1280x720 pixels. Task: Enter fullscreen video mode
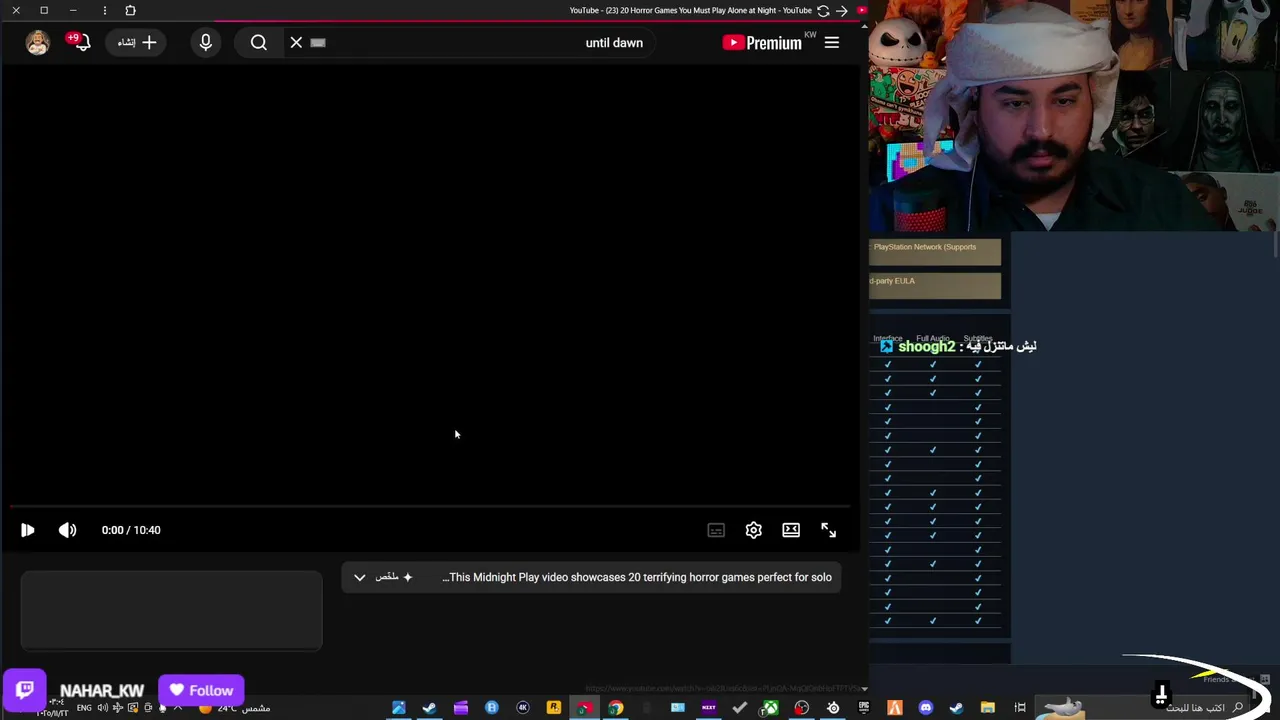829,530
